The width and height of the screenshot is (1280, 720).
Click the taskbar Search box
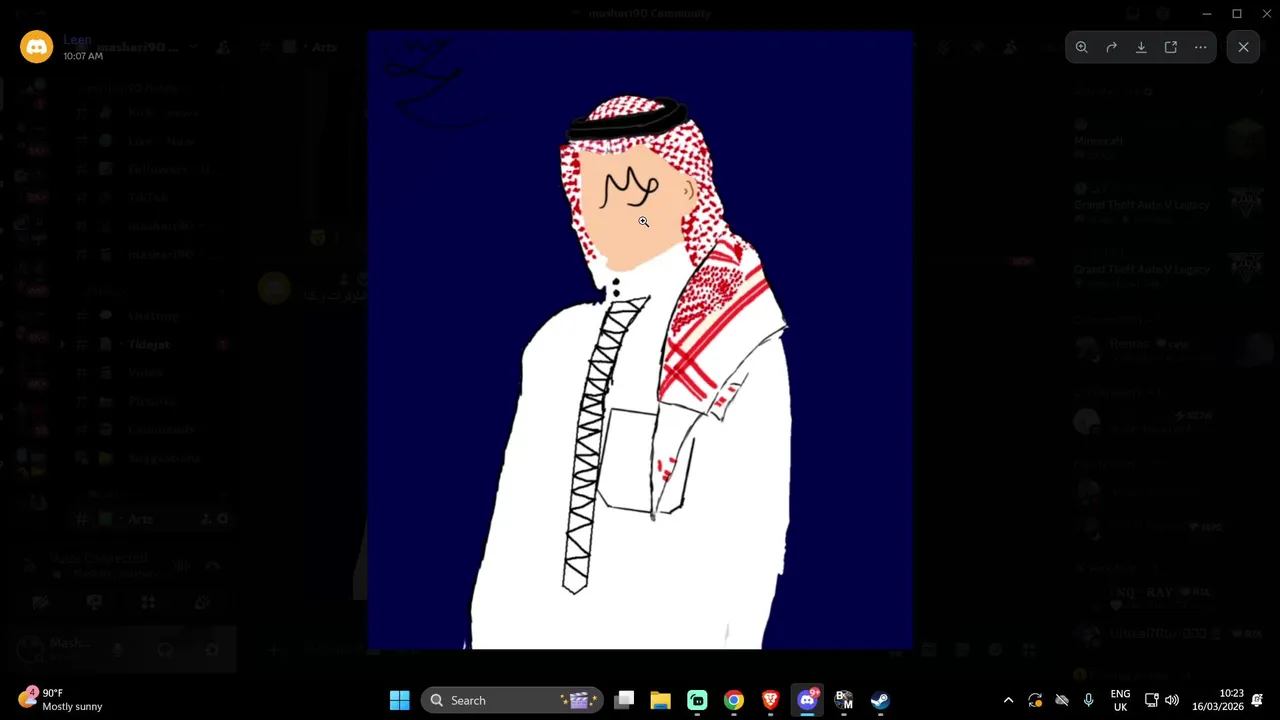[513, 700]
